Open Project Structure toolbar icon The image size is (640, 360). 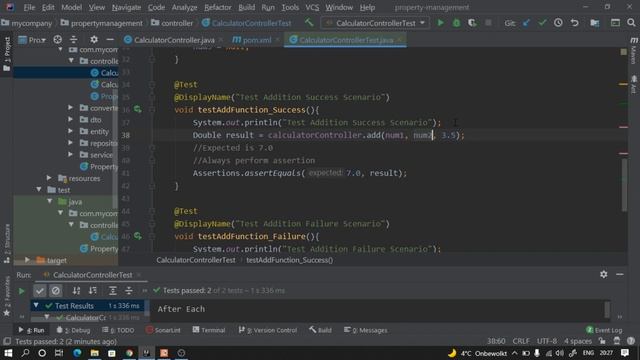[595, 23]
